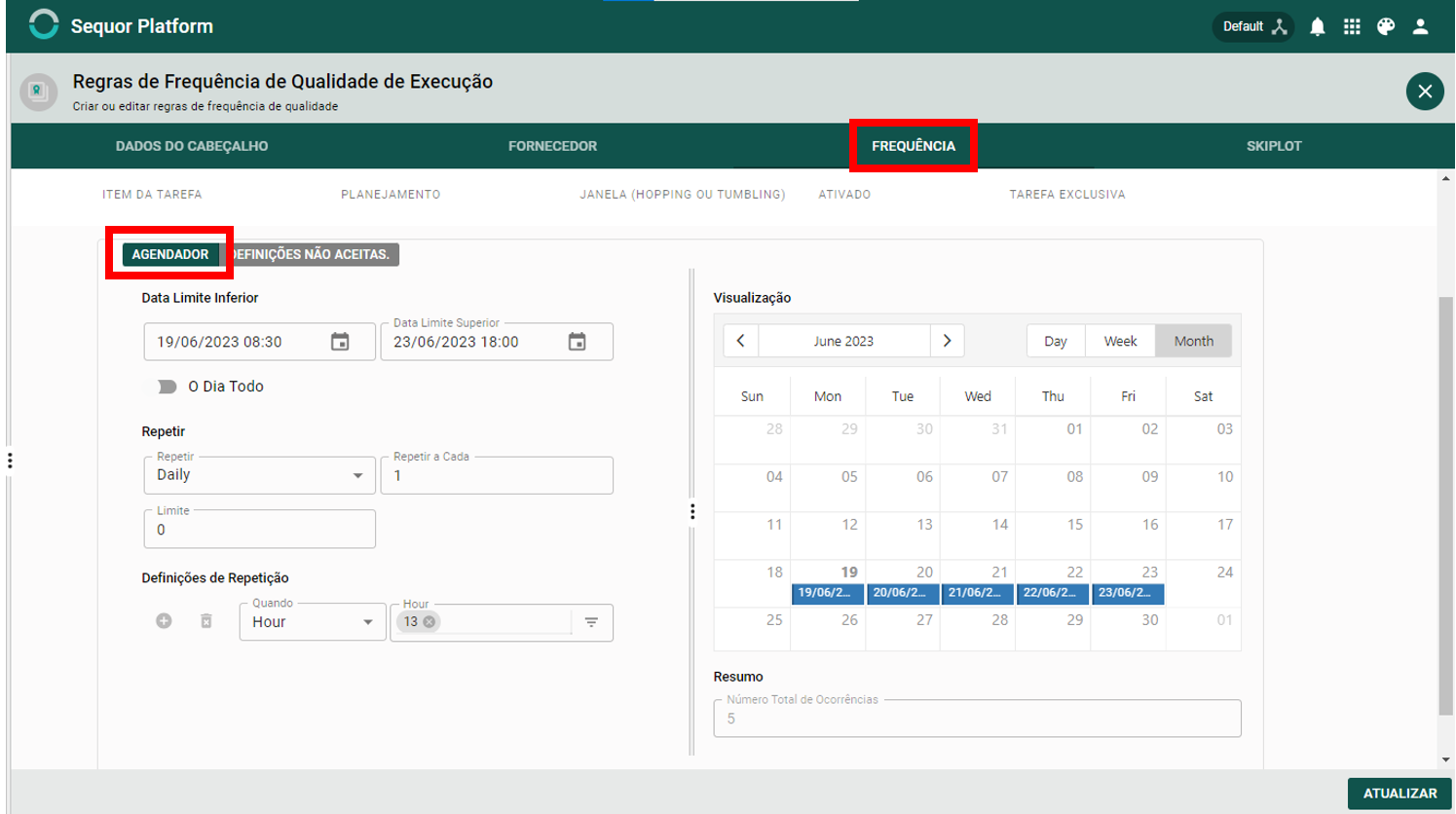Open calendar picker for Data Limite Superior
This screenshot has width=1456, height=814.
click(x=578, y=342)
